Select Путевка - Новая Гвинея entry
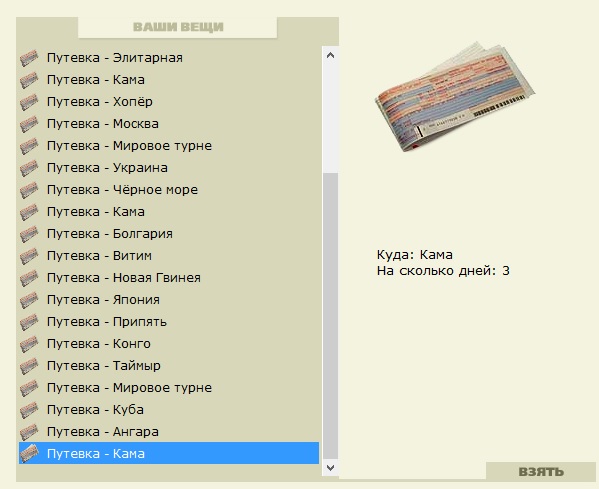The height and width of the screenshot is (489, 599). 169,278
